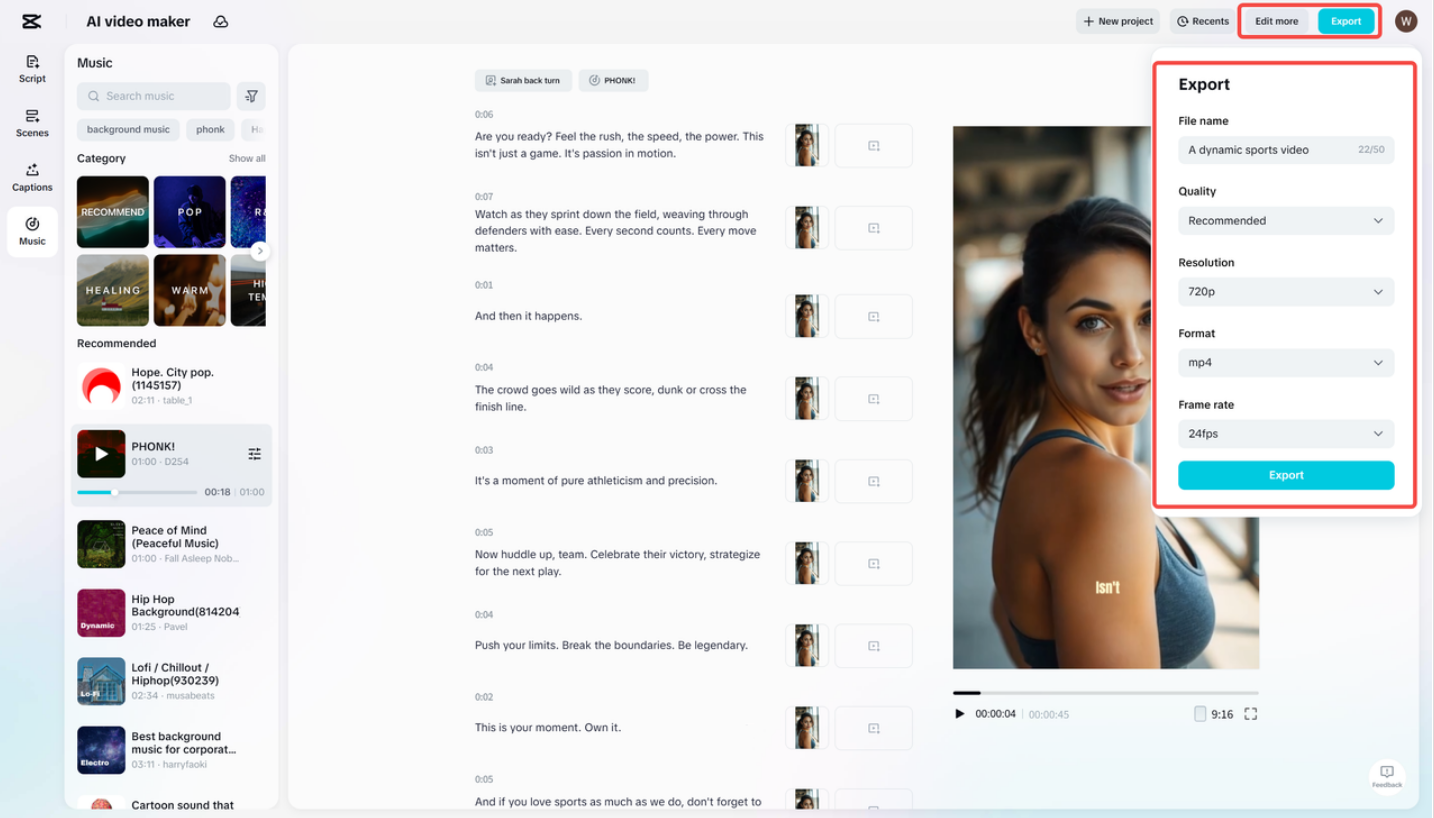Select the Lofi / Chillout / Hiphop track
This screenshot has width=1434, height=818.
click(x=170, y=681)
